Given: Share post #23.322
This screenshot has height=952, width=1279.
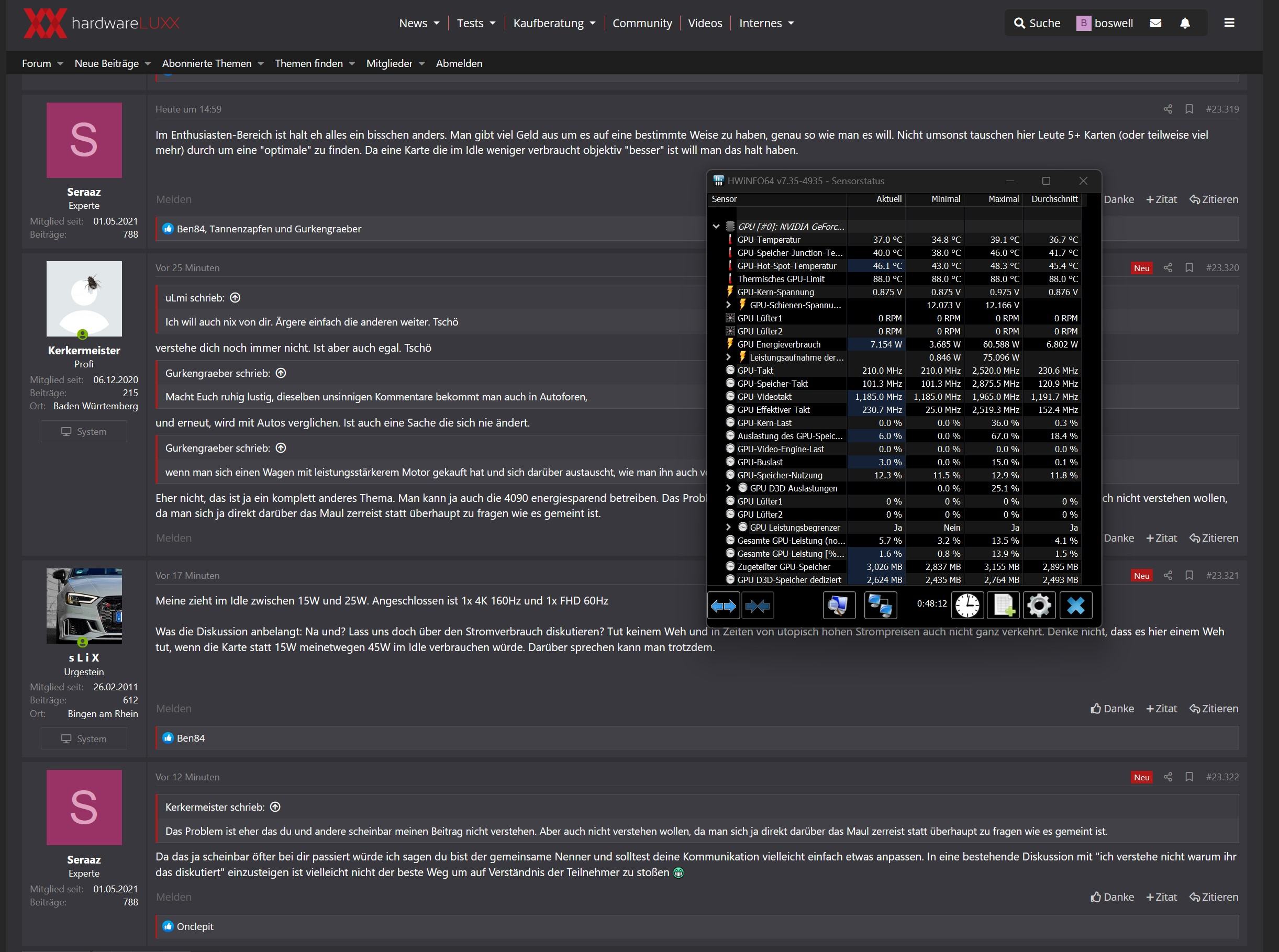Looking at the screenshot, I should [x=1168, y=777].
